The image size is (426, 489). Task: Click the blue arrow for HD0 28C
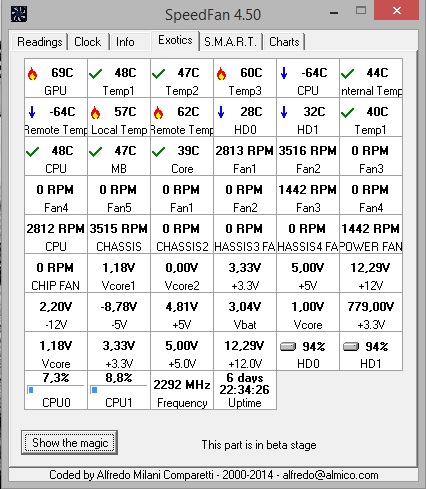pyautogui.click(x=221, y=112)
